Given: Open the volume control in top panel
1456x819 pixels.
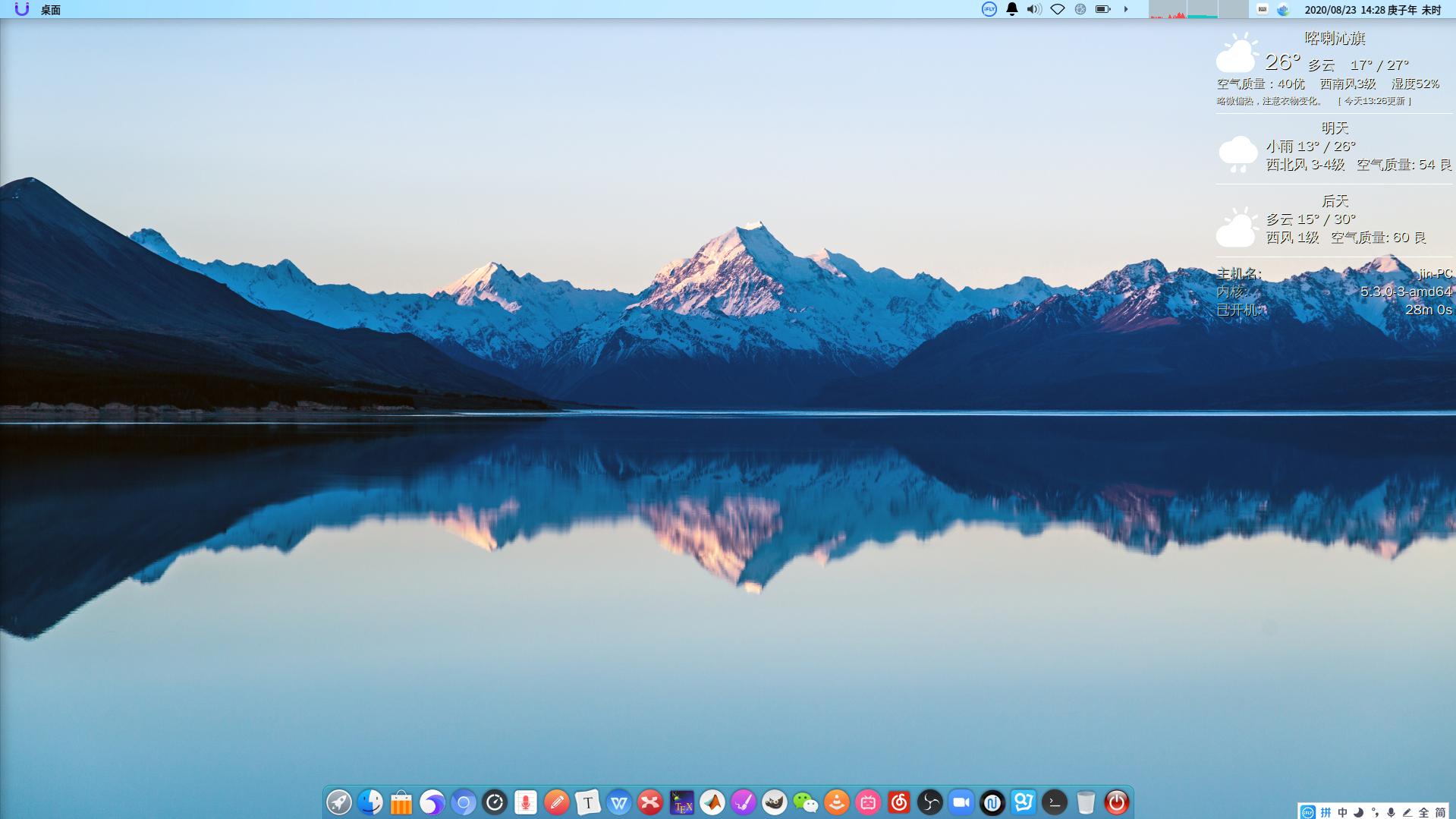Looking at the screenshot, I should [x=1034, y=9].
